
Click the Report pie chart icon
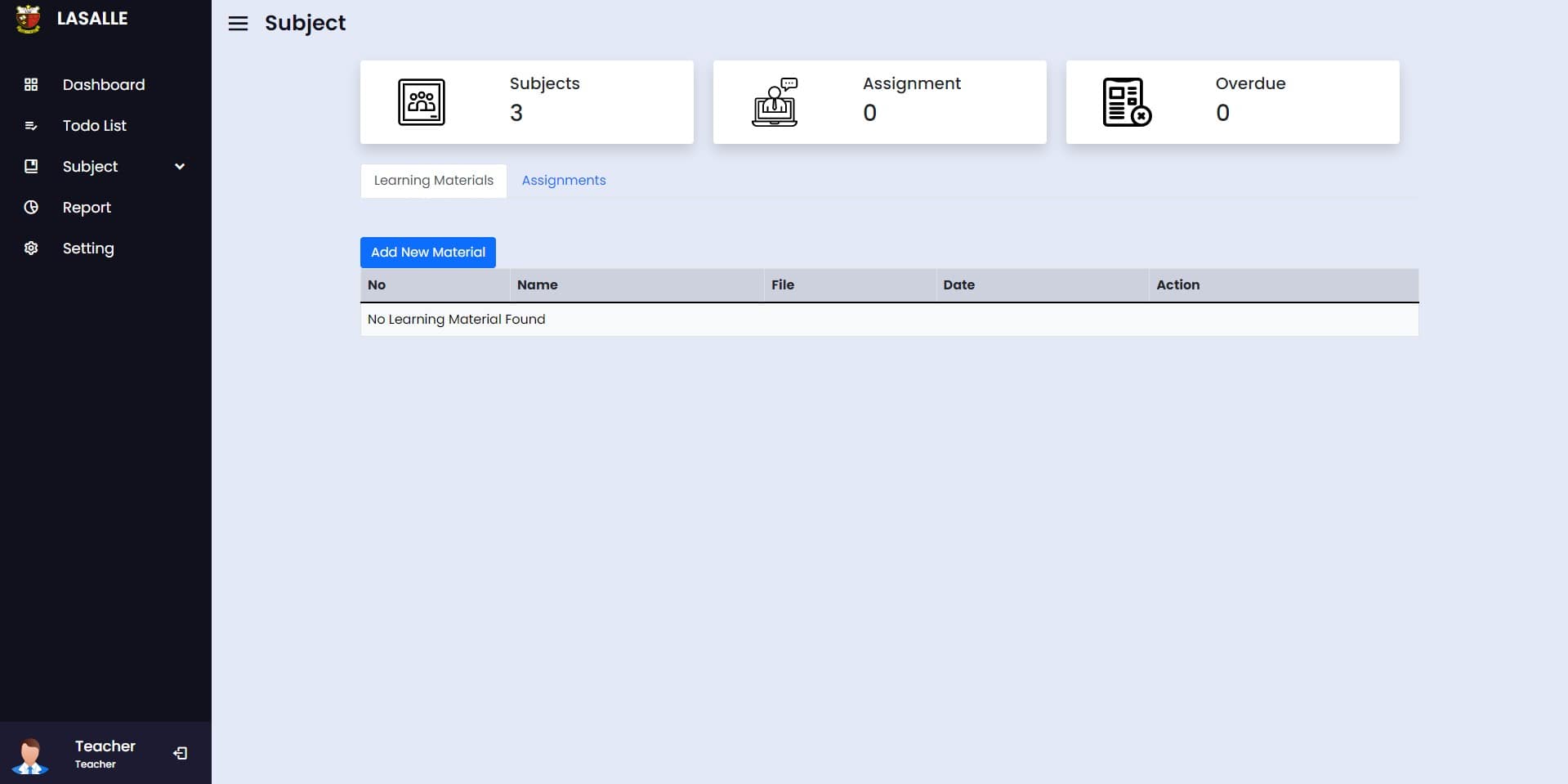[31, 207]
